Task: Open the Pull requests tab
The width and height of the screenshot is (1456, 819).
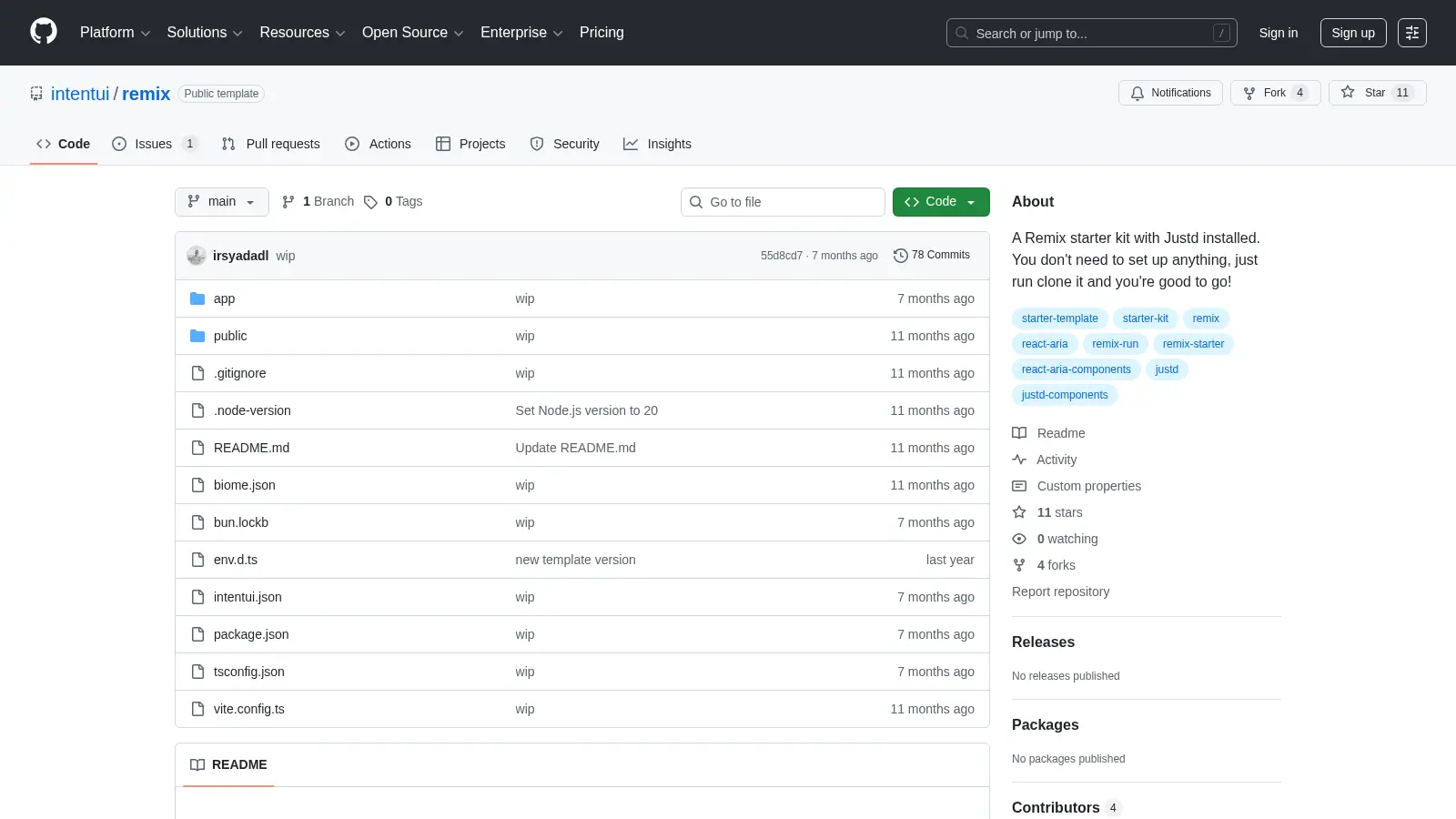Action: [x=270, y=144]
